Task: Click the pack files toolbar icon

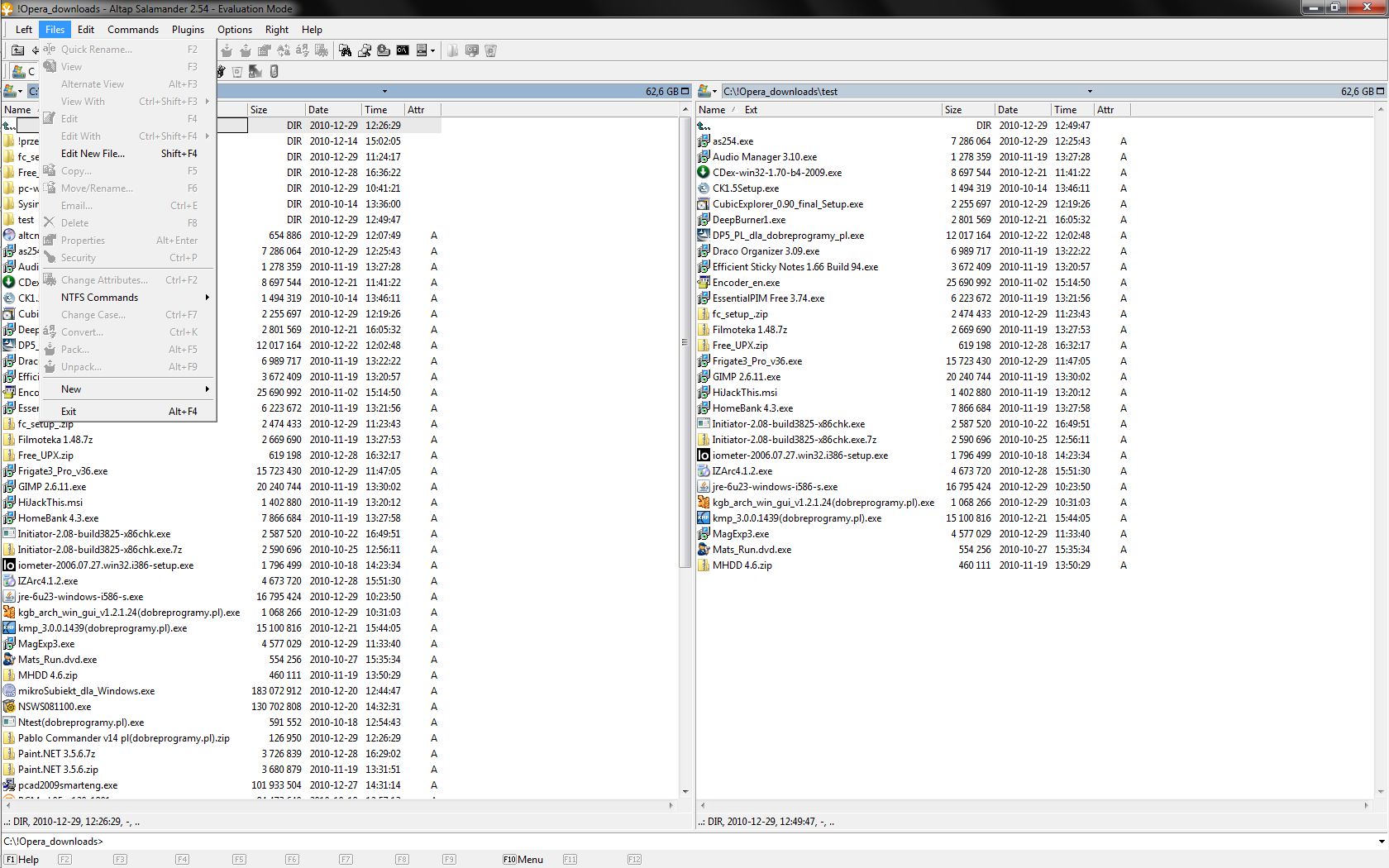Action: point(227,50)
